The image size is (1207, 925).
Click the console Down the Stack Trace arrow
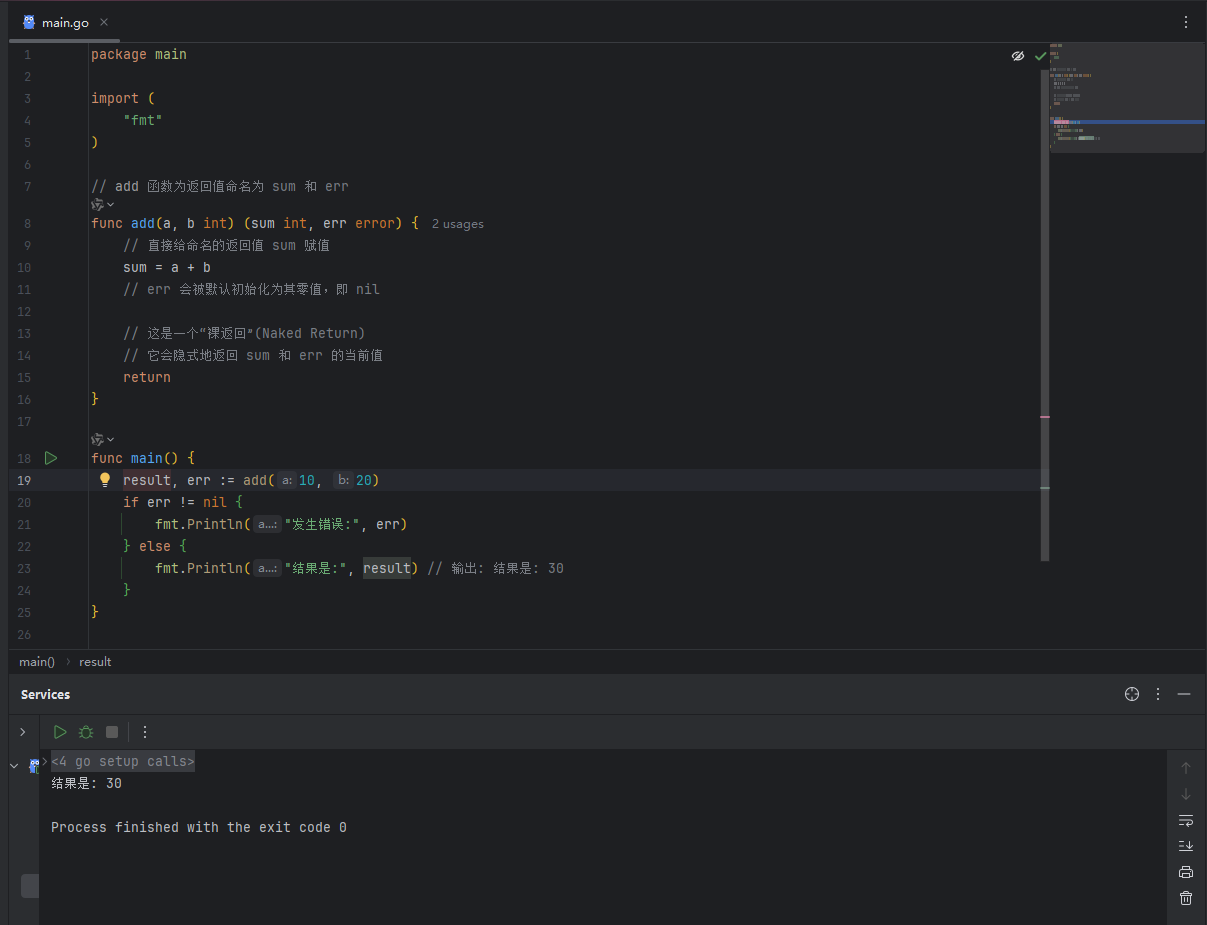[x=1186, y=794]
